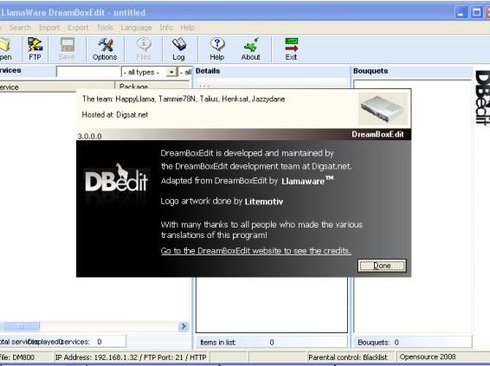Click the Open folder icon
Image resolution: width=490 pixels, height=366 pixels.
tap(5, 49)
